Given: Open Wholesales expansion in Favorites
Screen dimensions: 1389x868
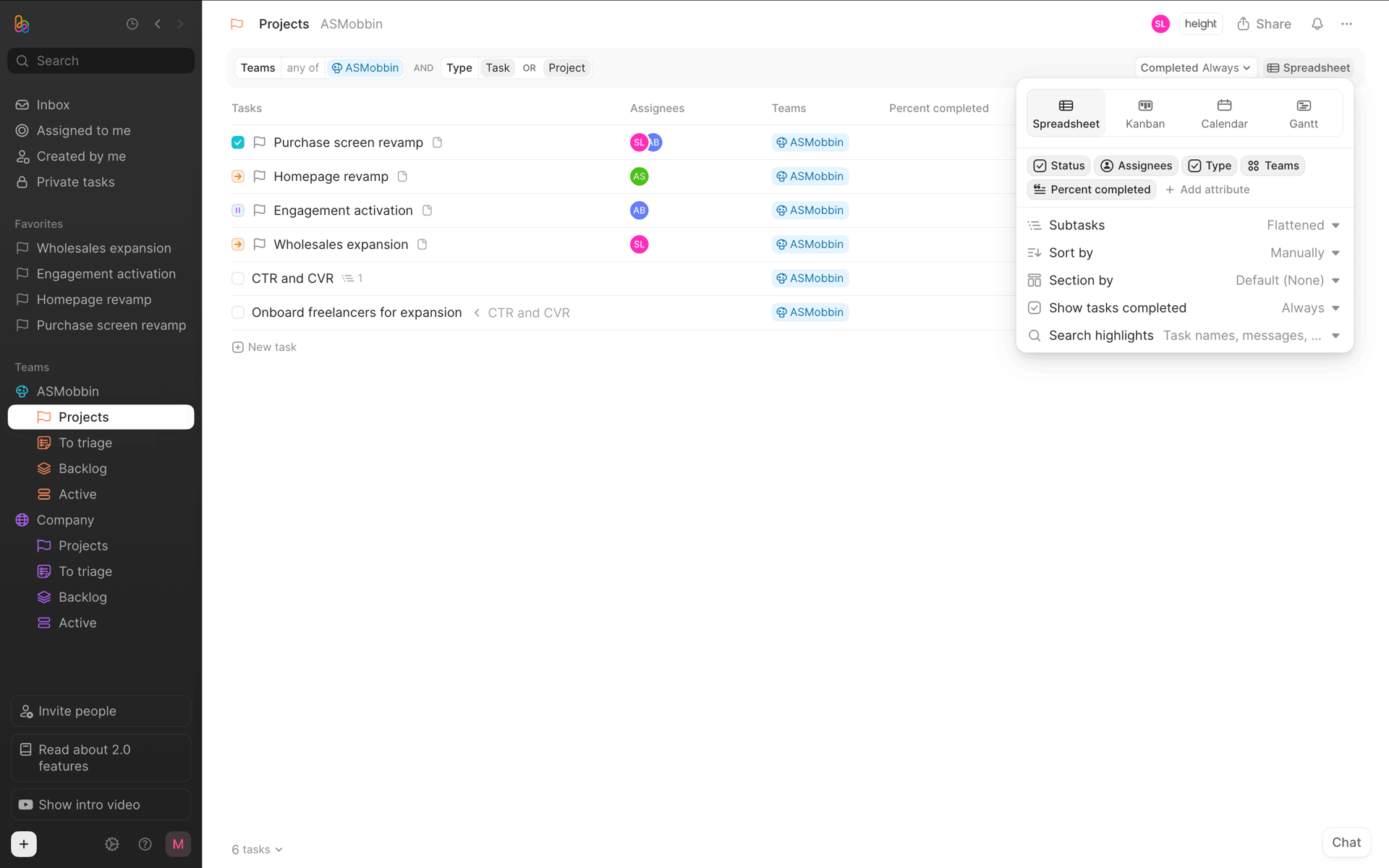Looking at the screenshot, I should [101, 248].
